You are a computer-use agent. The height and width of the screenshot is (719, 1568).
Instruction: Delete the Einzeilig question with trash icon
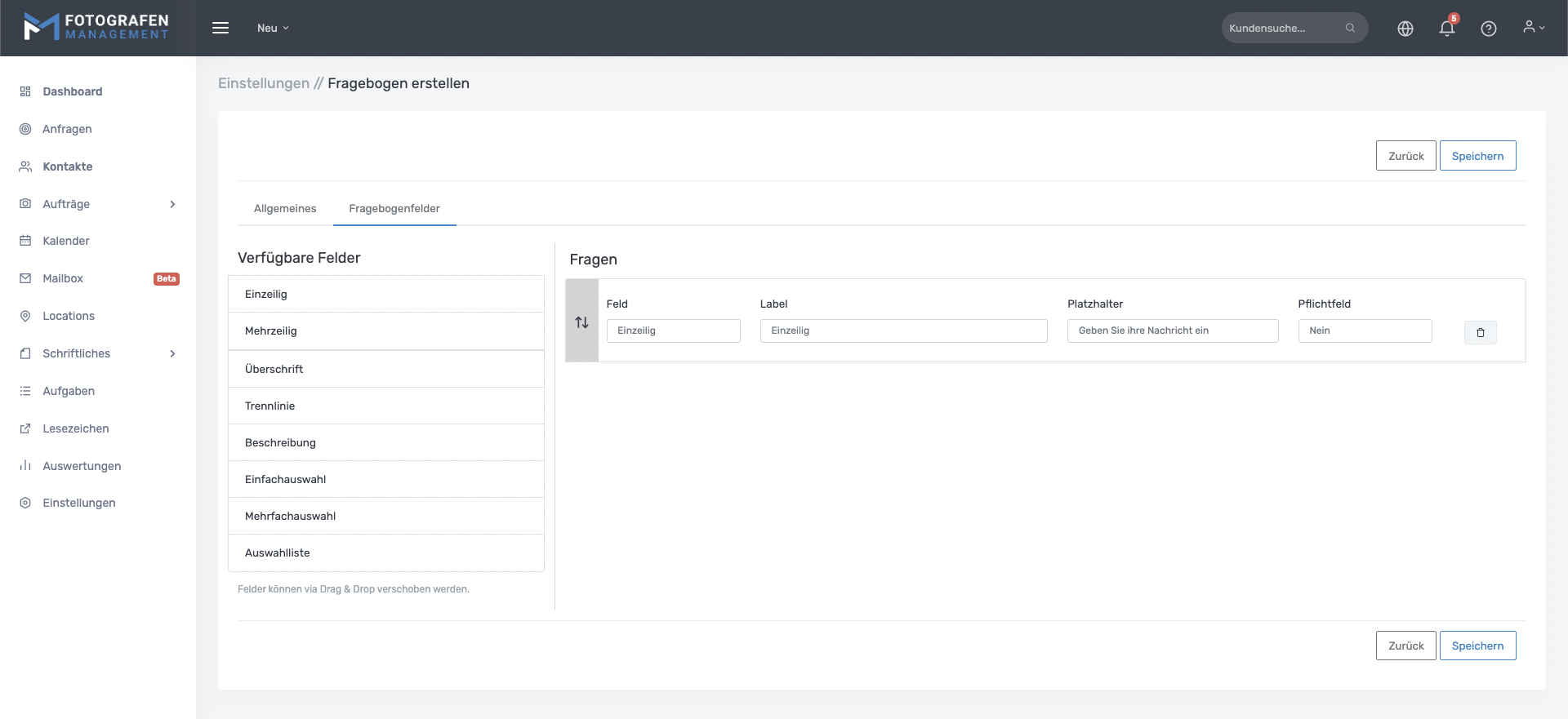pos(1480,332)
